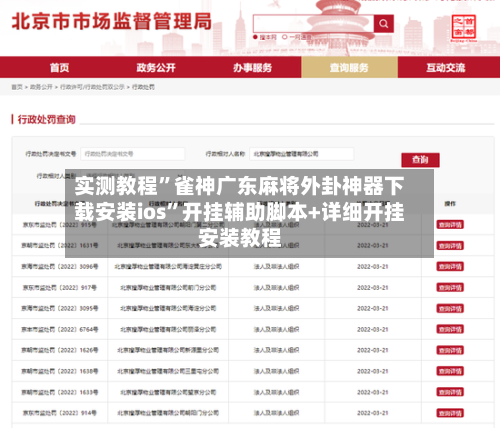Click the document number ending 915号
This screenshot has height=428, width=500.
point(60,225)
